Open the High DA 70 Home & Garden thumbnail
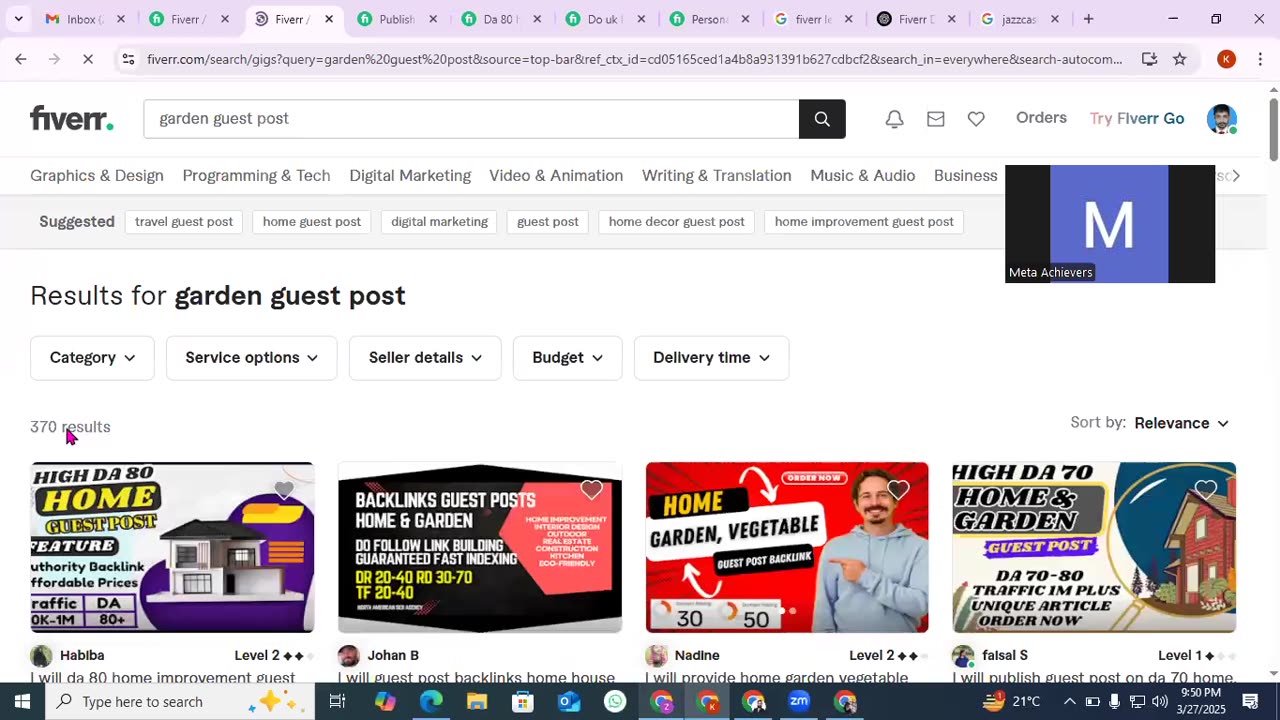Image resolution: width=1280 pixels, height=720 pixels. pos(1094,547)
